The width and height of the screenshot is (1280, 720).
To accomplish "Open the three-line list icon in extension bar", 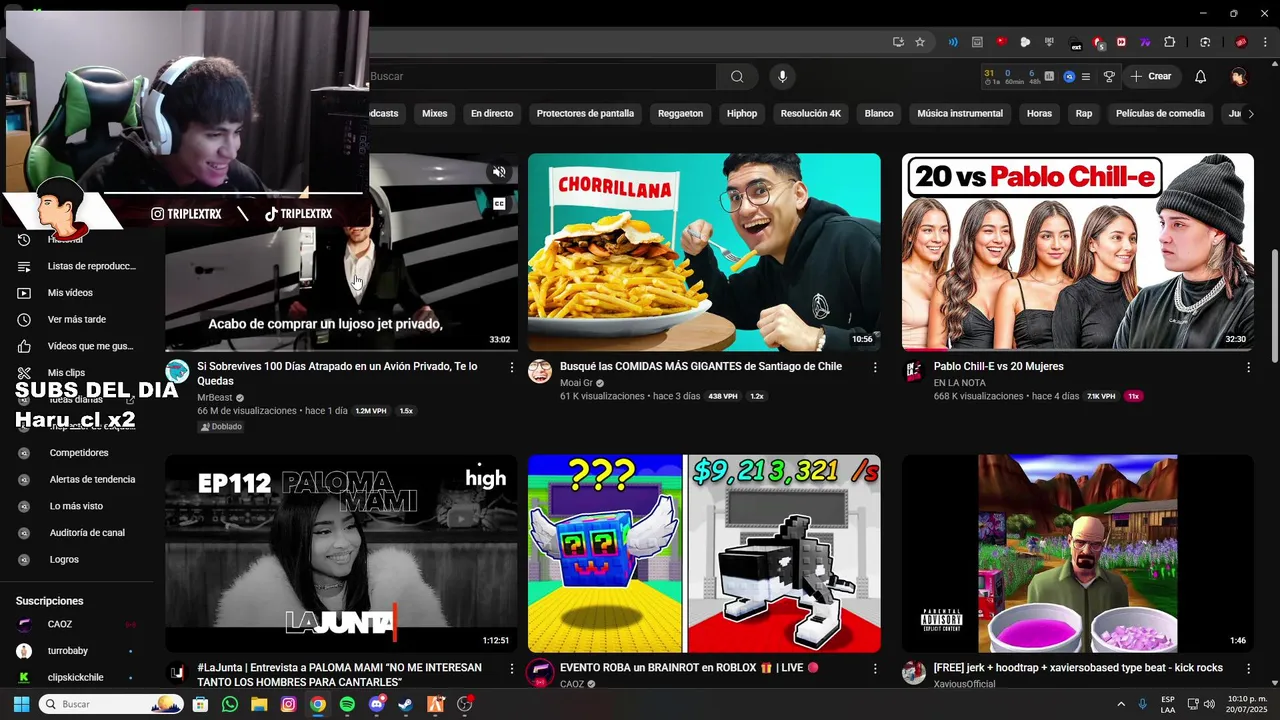I will pyautogui.click(x=1086, y=77).
